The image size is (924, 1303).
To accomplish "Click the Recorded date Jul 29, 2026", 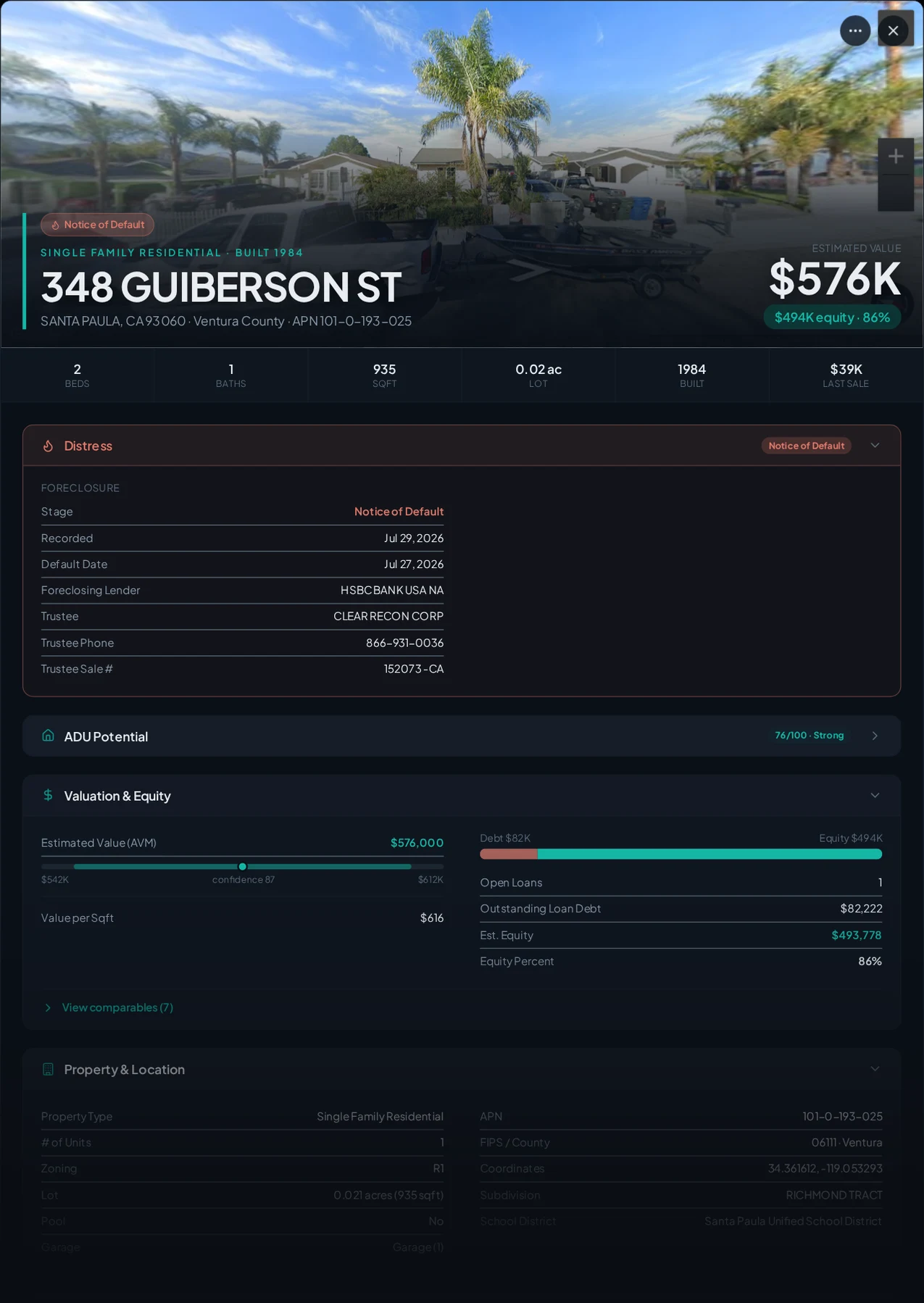I will tap(414, 538).
